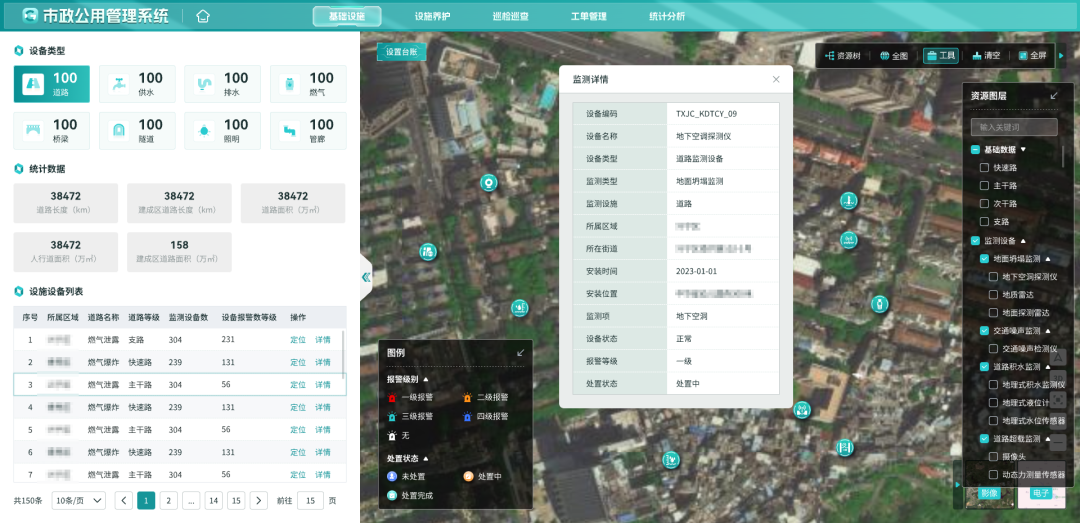The height and width of the screenshot is (523, 1080).
Task: Select the 照明 device type card
Action: click(222, 131)
